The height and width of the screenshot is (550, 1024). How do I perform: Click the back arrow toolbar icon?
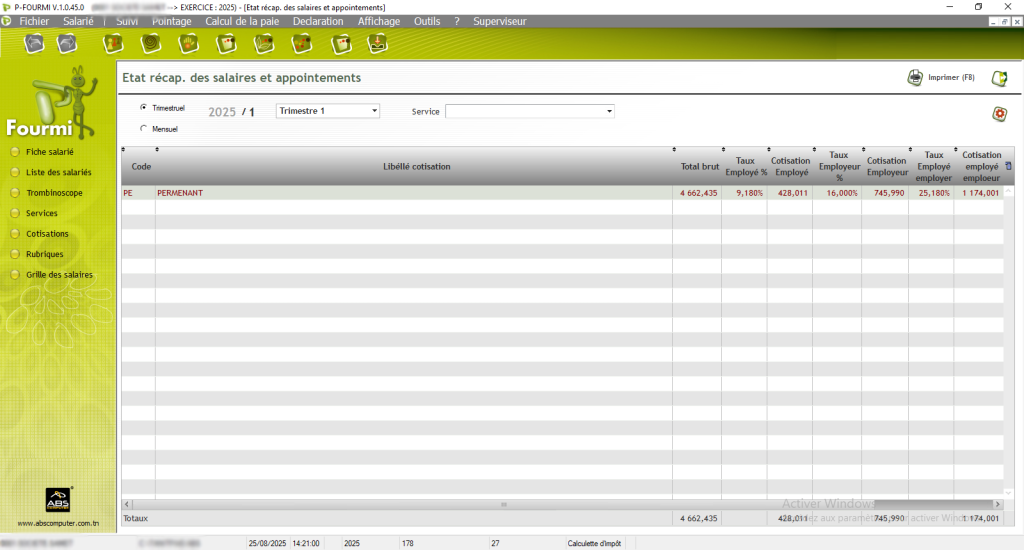(x=35, y=43)
